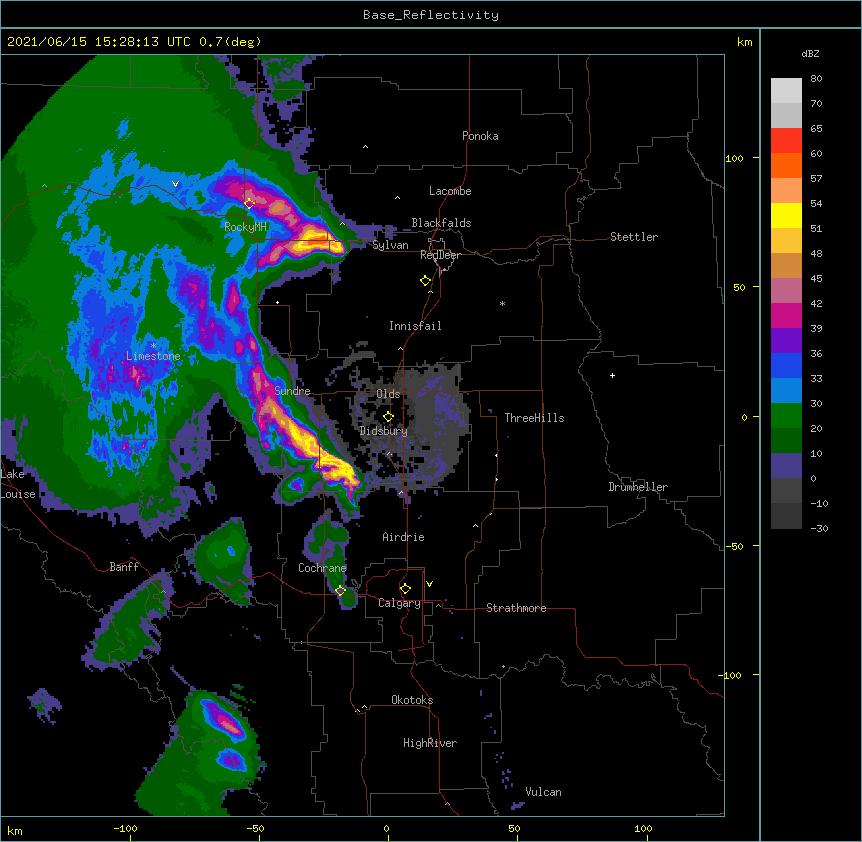Pick the 57–60 dBZ orange legend swatch

coord(786,165)
